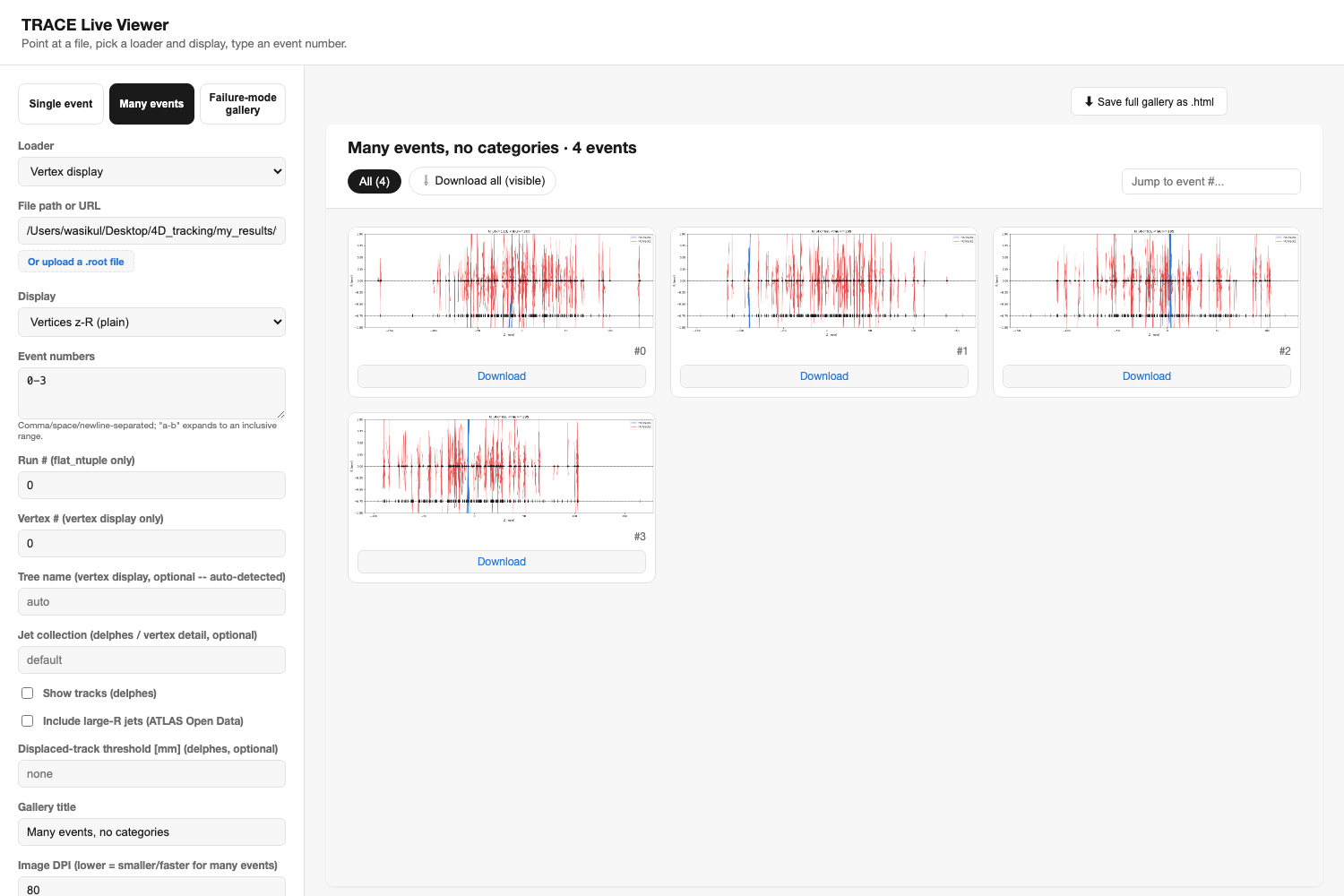Download the event #0 image
The width and height of the screenshot is (1344, 896).
[502, 376]
